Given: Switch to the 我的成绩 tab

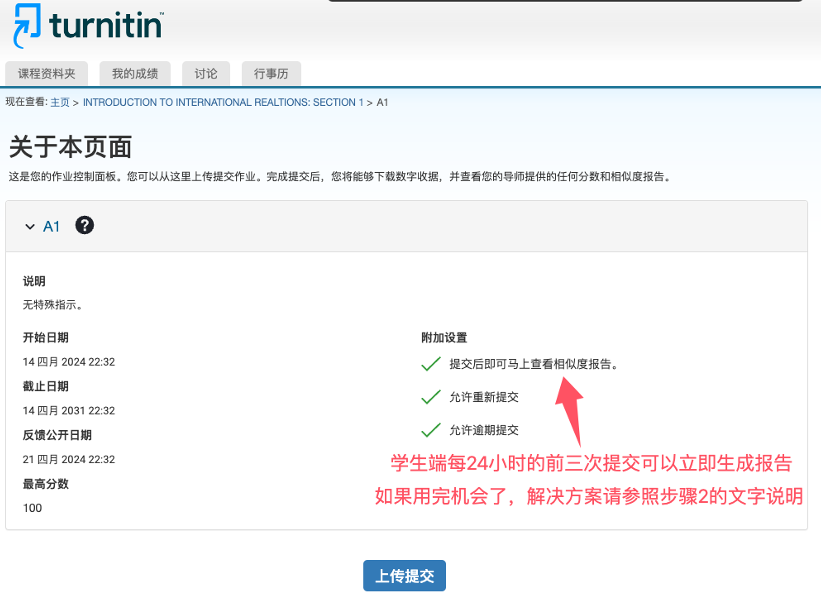Looking at the screenshot, I should point(135,74).
